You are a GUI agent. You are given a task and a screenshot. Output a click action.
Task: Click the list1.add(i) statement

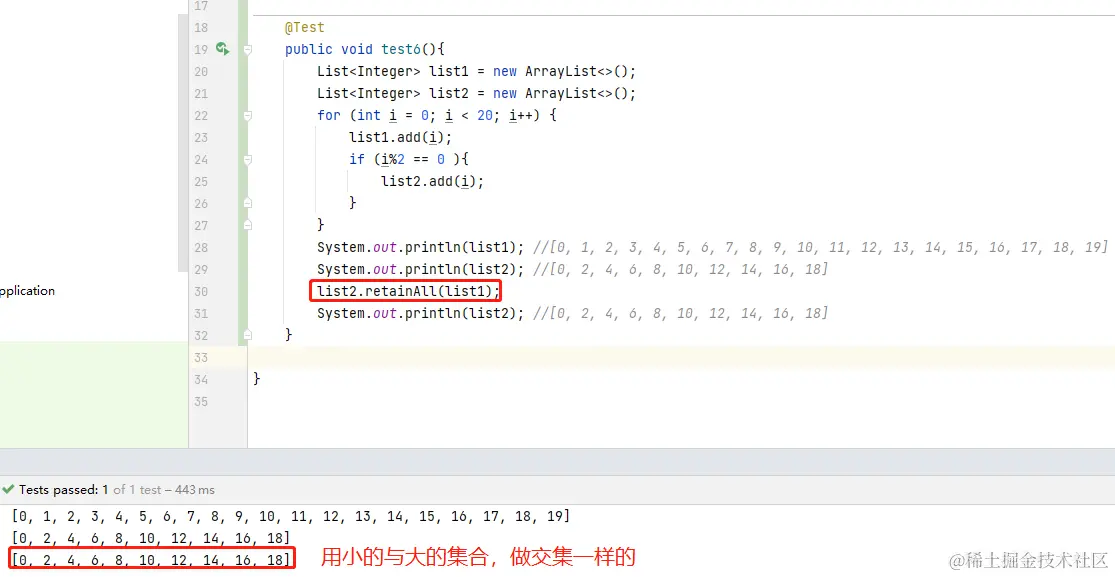pyautogui.click(x=400, y=137)
